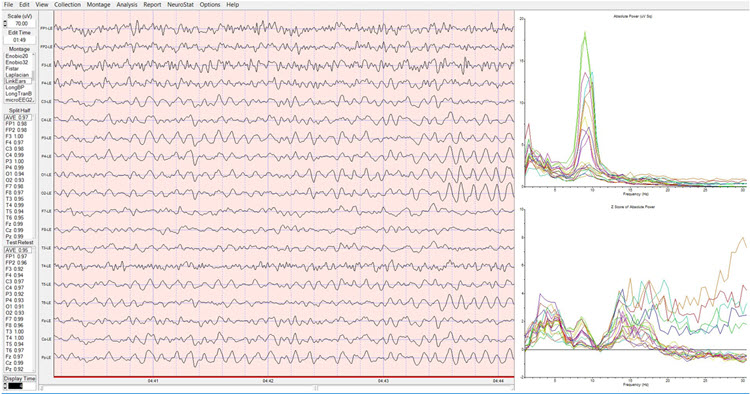This screenshot has height=394, width=750.
Task: Click the FP1-LE channel label
Action: (x=46, y=29)
